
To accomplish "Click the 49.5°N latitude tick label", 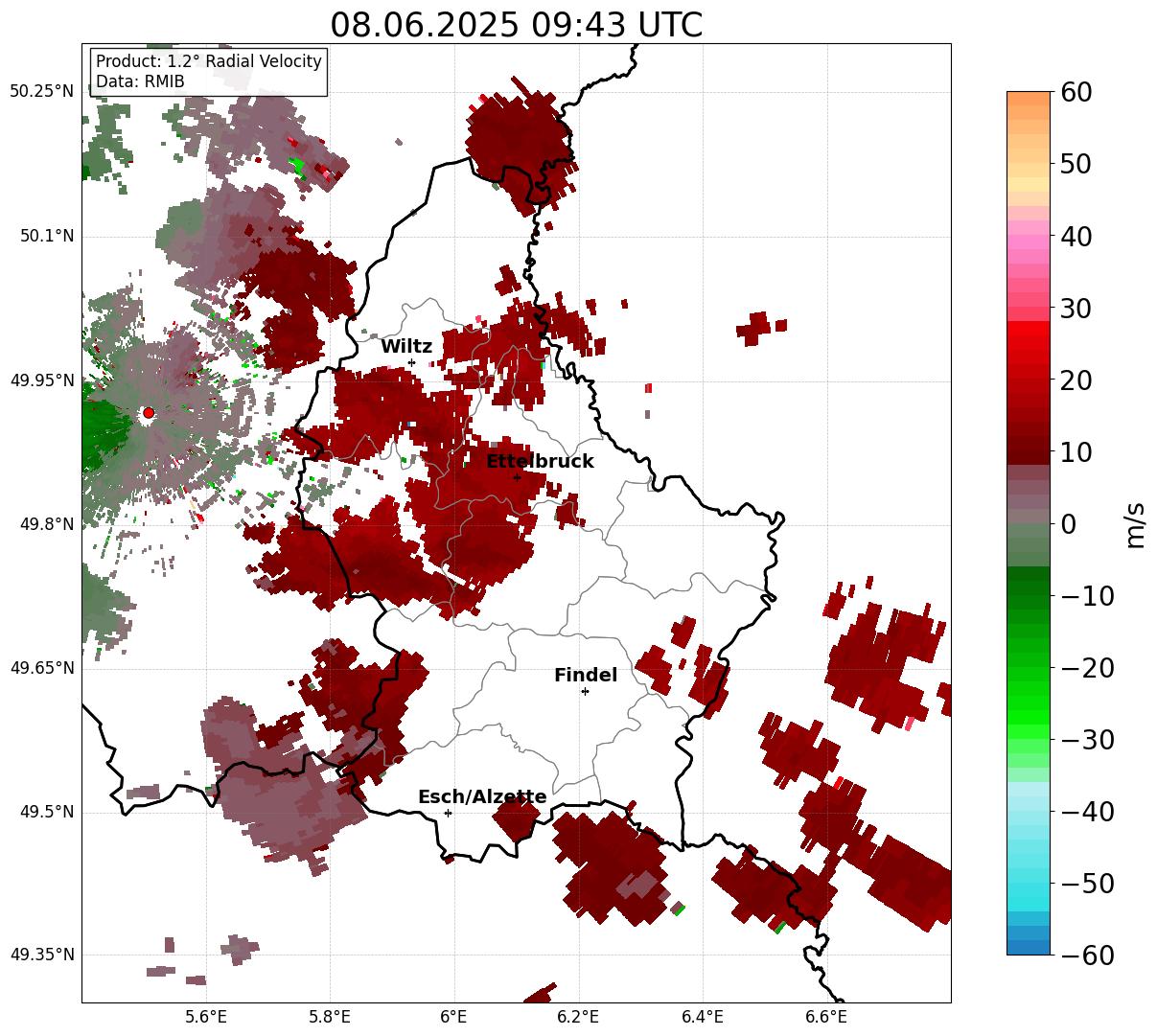I will [46, 812].
